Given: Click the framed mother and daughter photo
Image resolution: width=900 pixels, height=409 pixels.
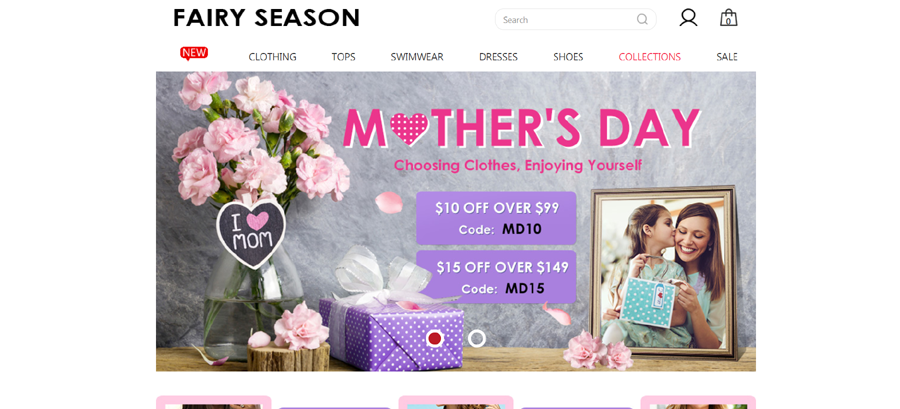Looking at the screenshot, I should 664,273.
